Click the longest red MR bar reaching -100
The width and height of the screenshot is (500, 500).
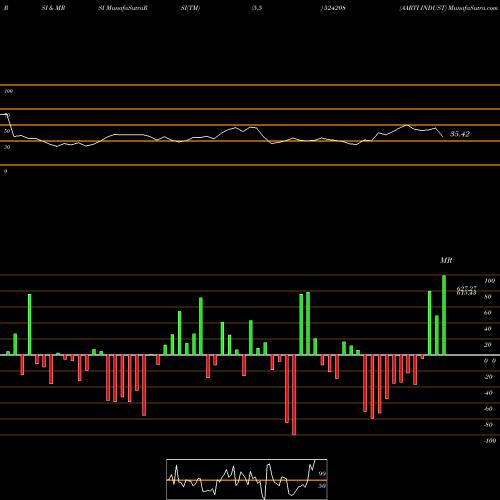[x=294, y=395]
